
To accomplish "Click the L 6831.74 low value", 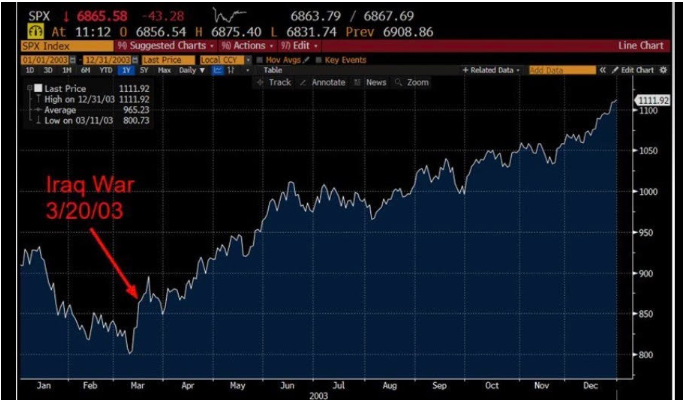I will coord(305,32).
